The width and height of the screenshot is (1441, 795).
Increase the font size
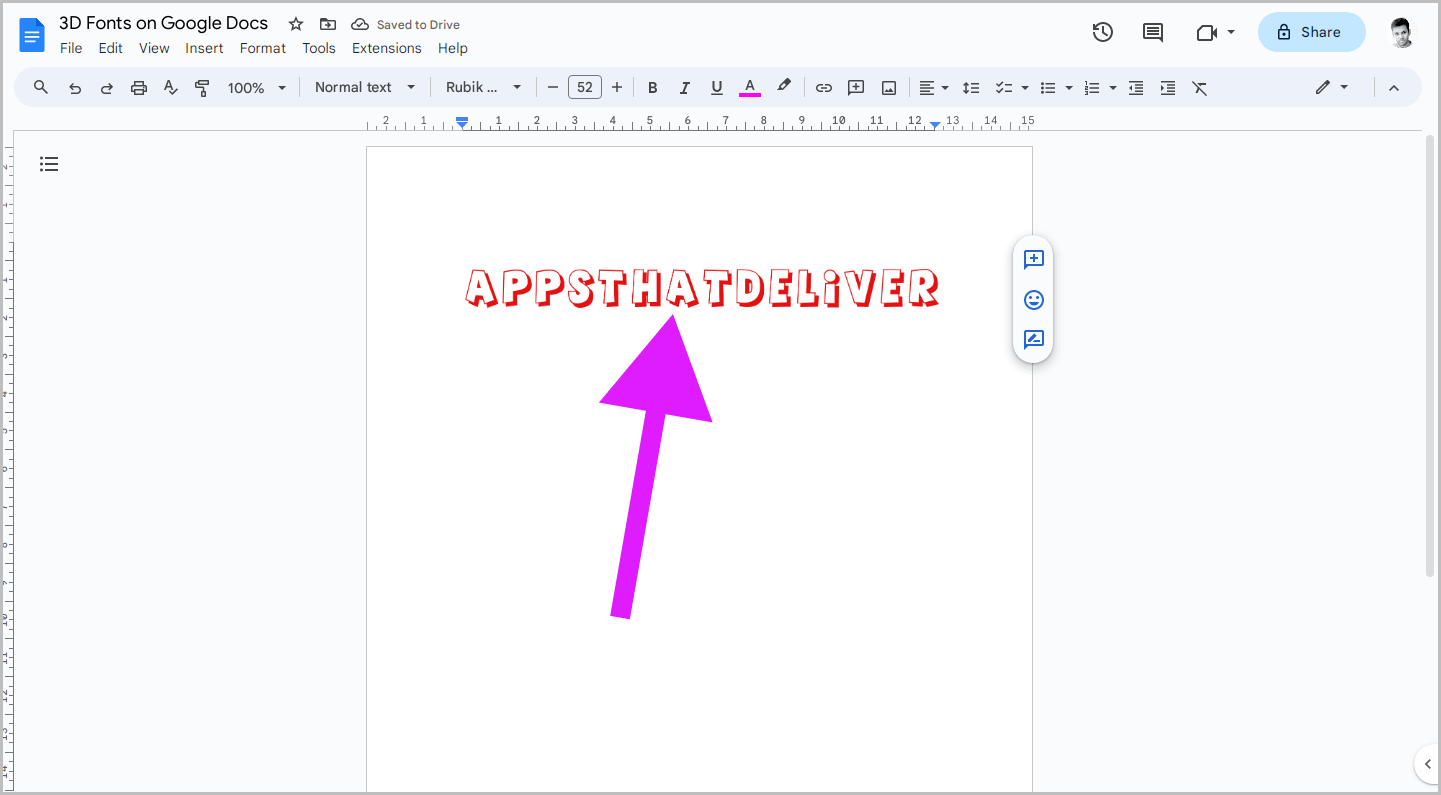click(617, 88)
